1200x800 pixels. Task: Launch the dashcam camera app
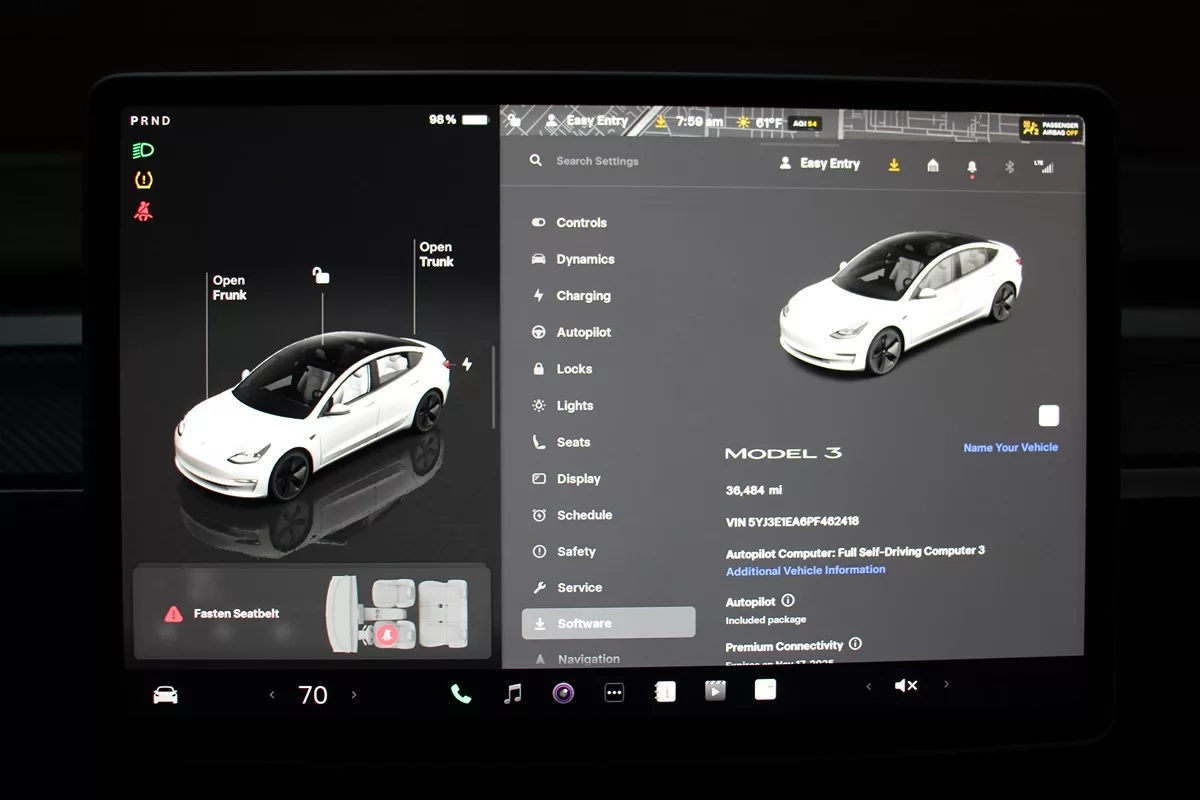click(x=564, y=693)
